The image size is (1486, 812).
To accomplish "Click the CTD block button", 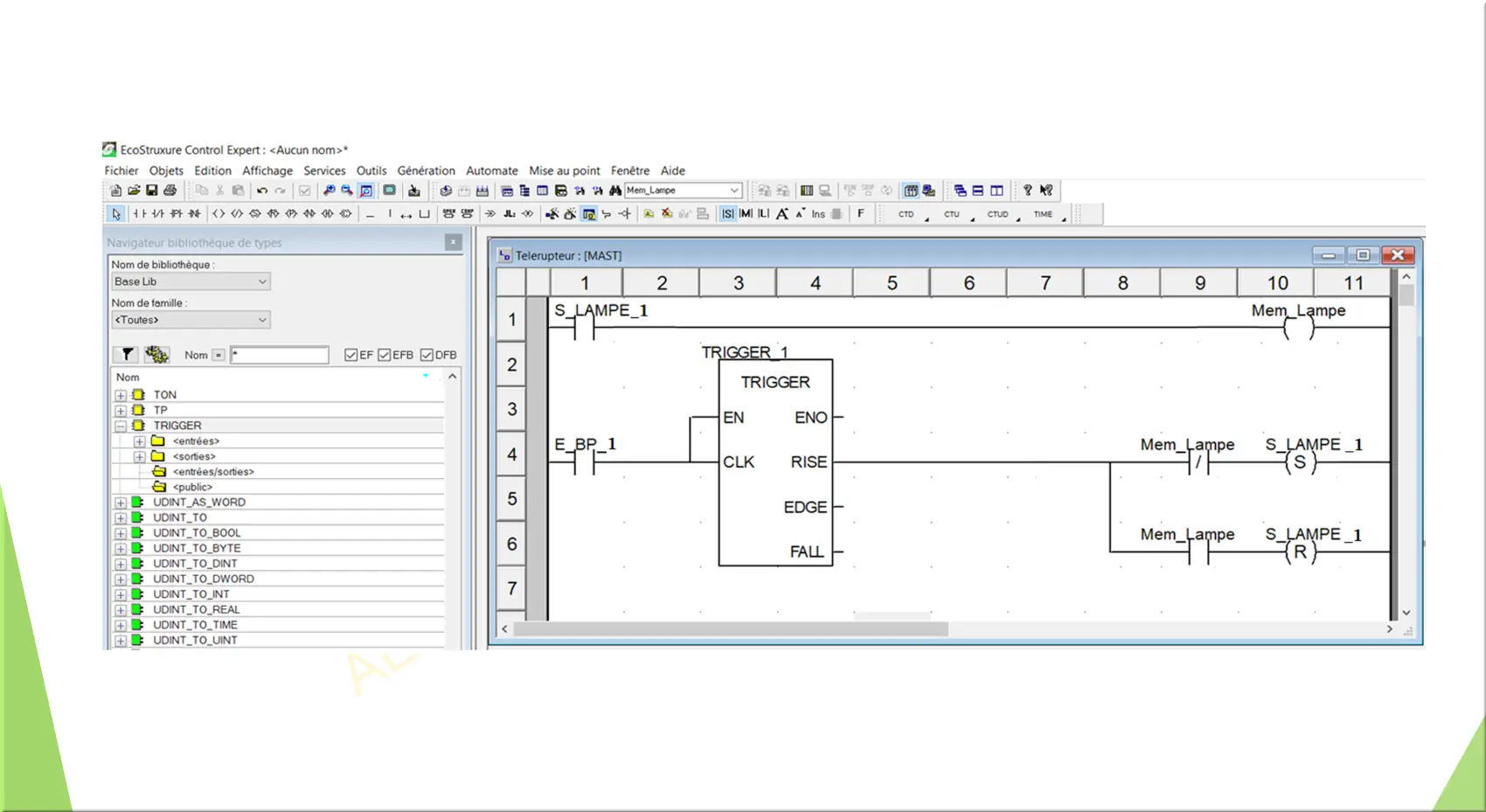I will pos(906,214).
